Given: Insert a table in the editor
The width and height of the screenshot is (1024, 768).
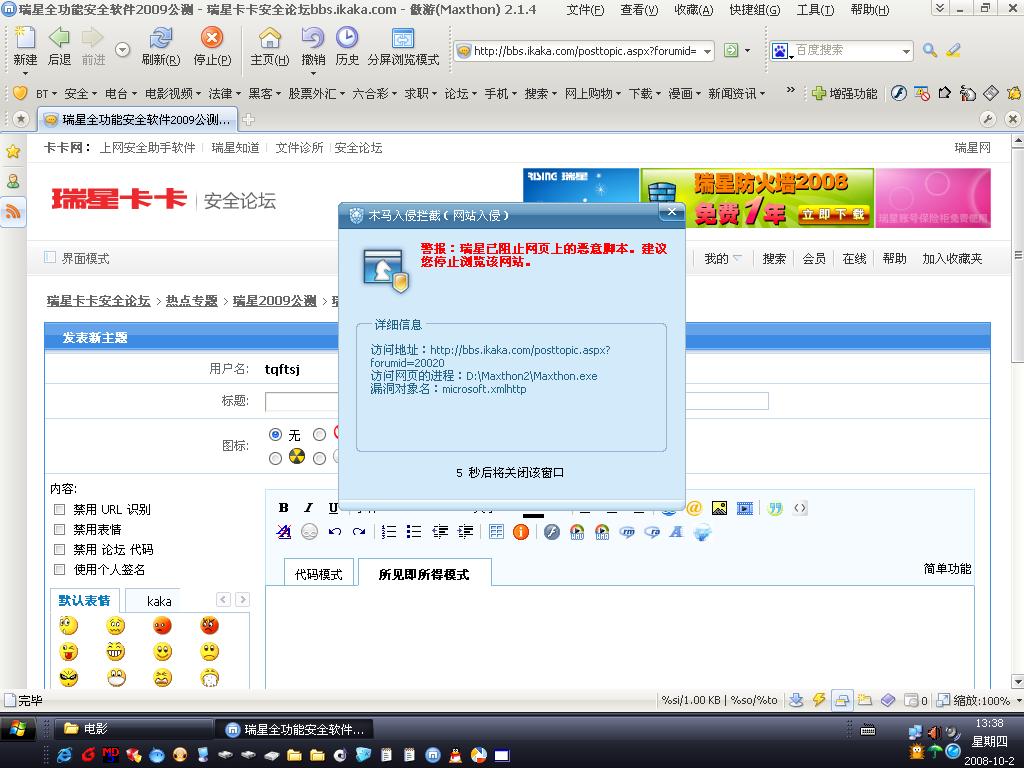Looking at the screenshot, I should [x=496, y=532].
